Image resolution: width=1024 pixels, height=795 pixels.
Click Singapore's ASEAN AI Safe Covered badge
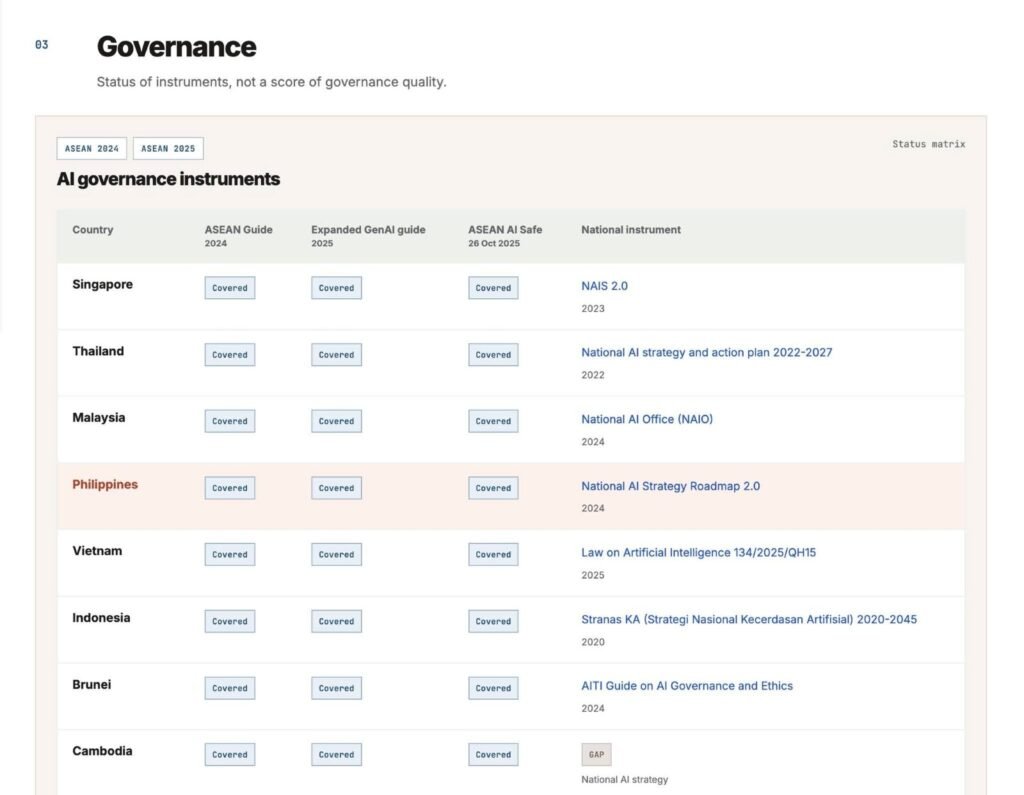coord(493,288)
